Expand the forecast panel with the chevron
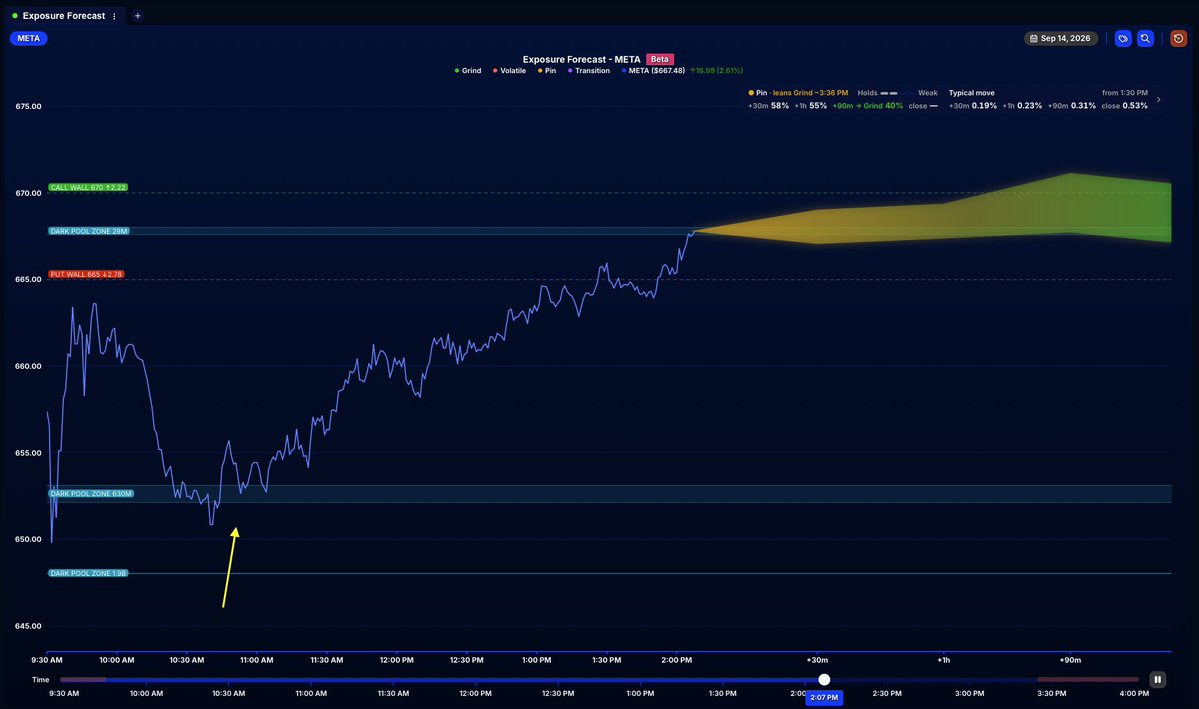The image size is (1199, 709). [1158, 99]
